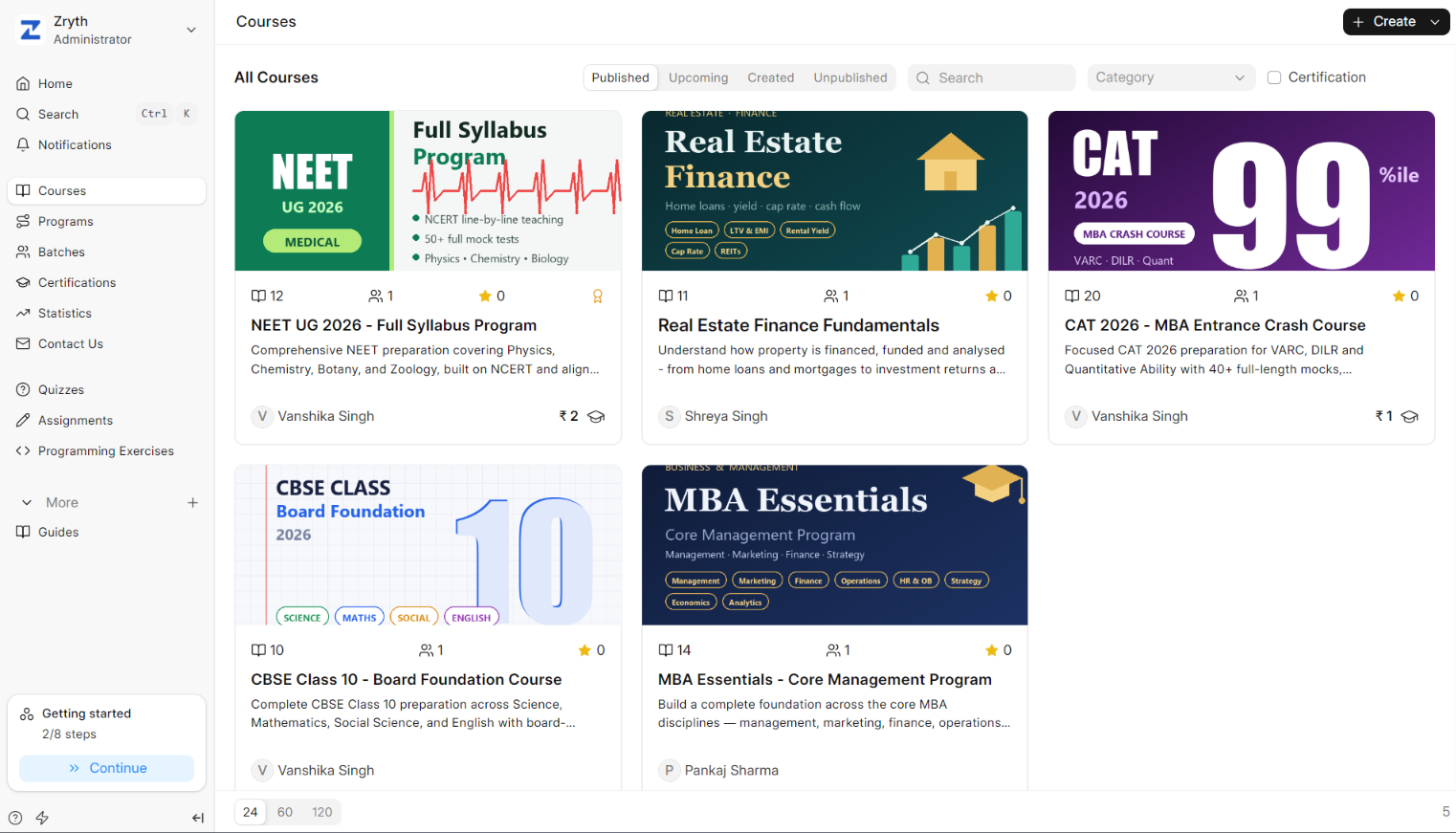Click the ₹2 price on NEET card
The width and height of the screenshot is (1456, 833).
click(x=568, y=416)
